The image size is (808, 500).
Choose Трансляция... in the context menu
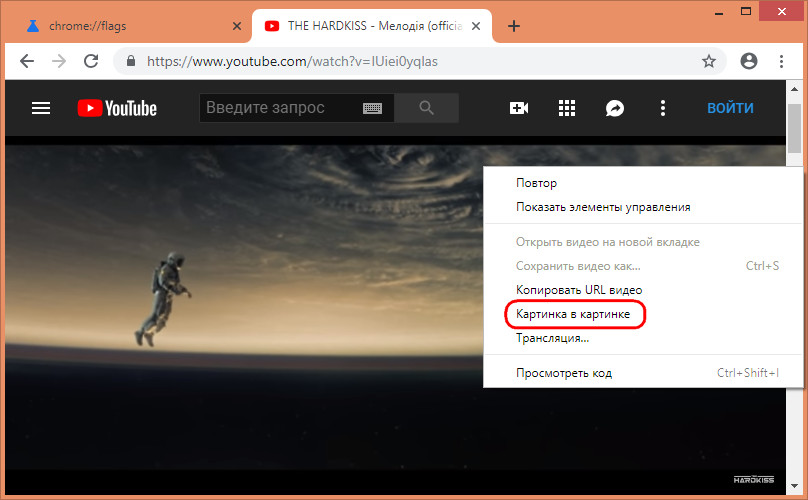(643, 338)
